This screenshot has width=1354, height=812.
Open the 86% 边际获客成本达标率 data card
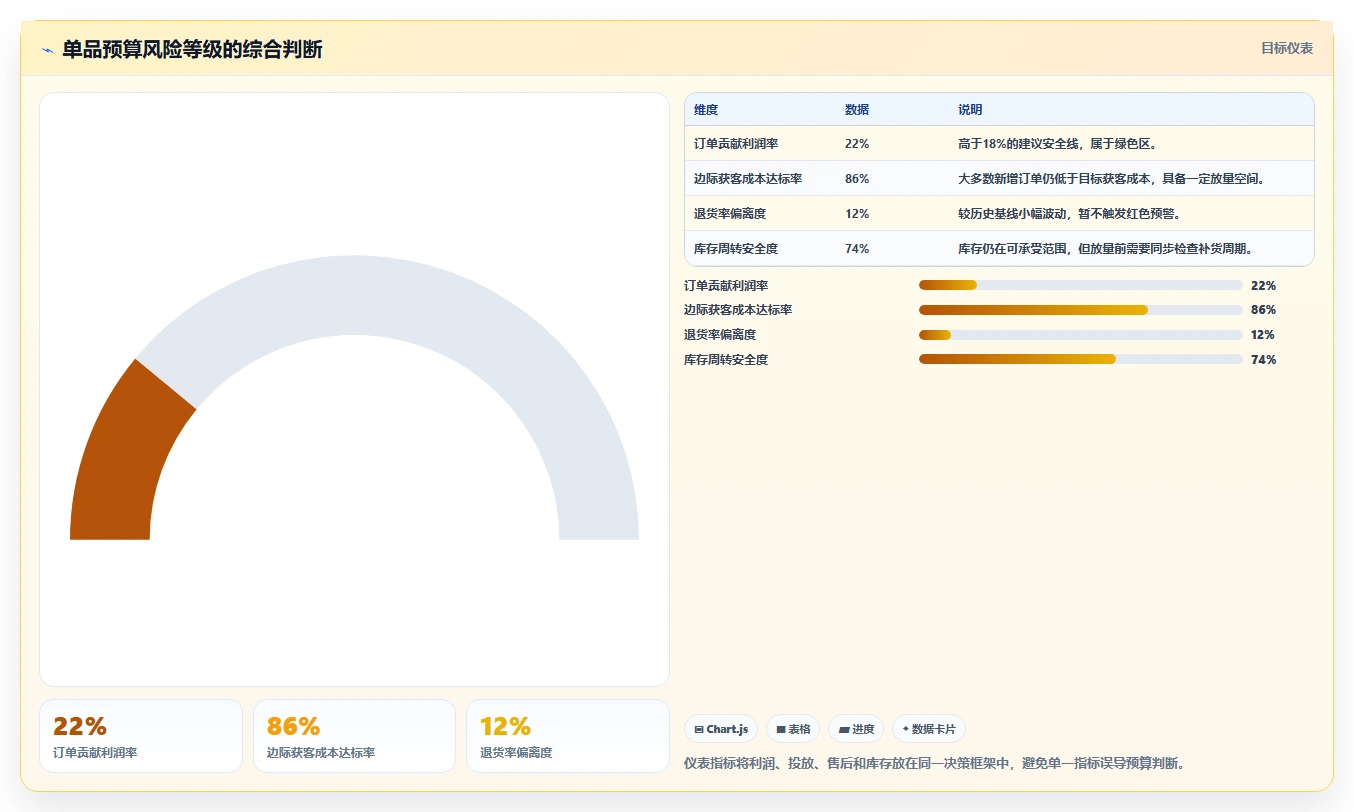click(354, 736)
